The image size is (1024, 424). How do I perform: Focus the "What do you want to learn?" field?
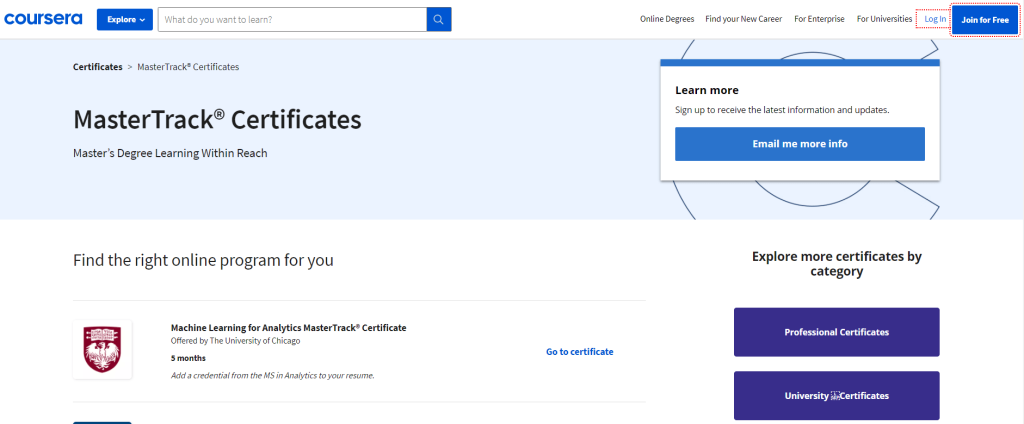click(293, 20)
